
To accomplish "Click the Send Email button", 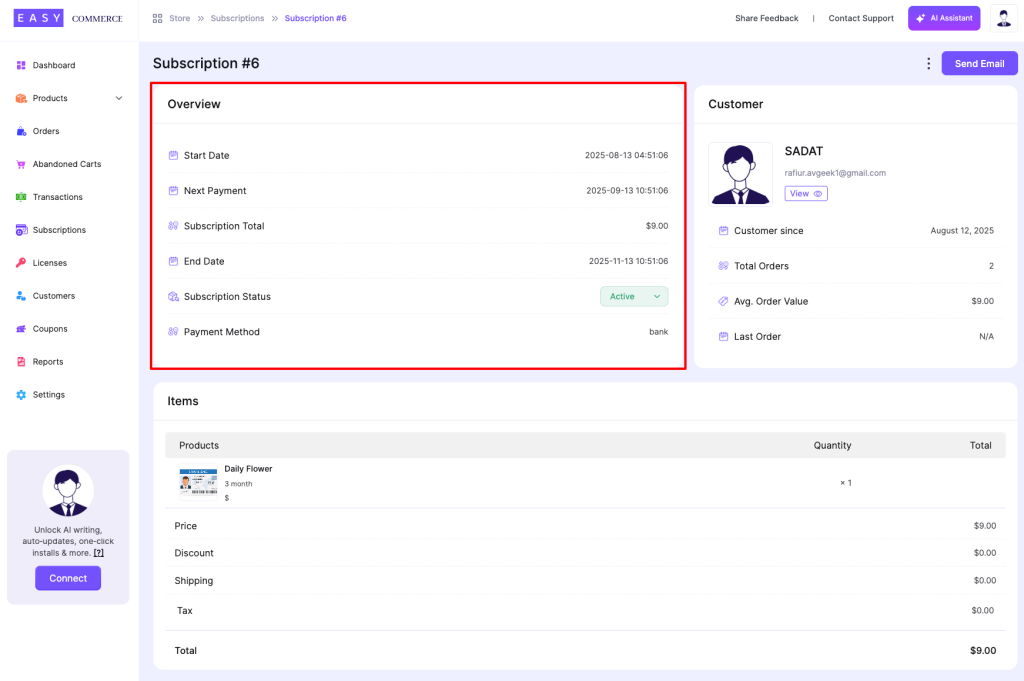I will 979,63.
